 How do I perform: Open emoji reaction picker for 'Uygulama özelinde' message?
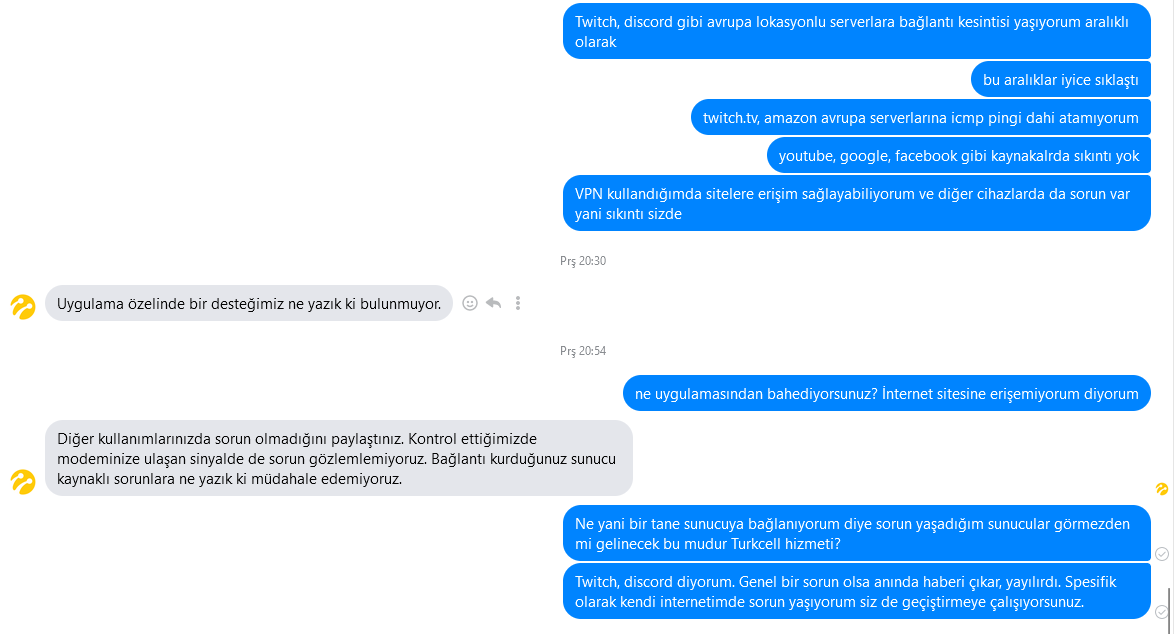pyautogui.click(x=470, y=304)
